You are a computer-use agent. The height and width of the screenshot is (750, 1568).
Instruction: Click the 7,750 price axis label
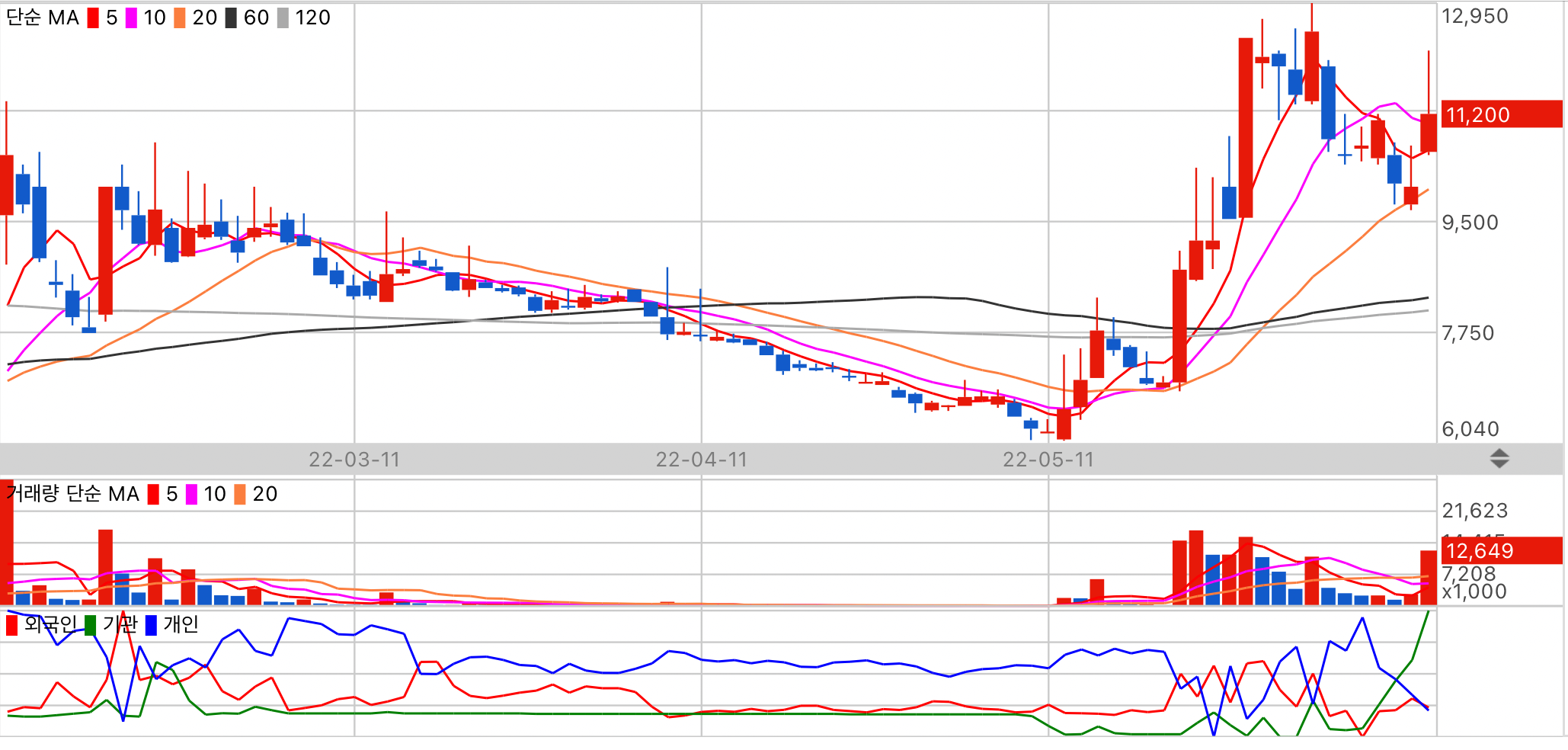(x=1468, y=333)
